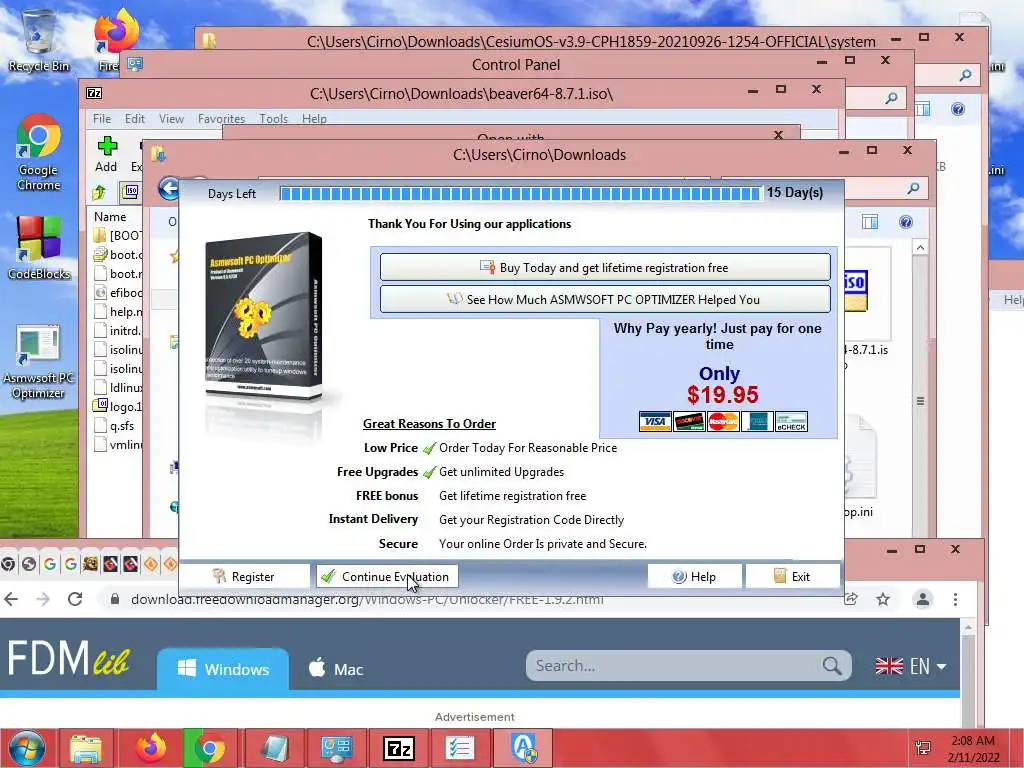Open Windows Start button
Image resolution: width=1024 pixels, height=768 pixels.
pyautogui.click(x=27, y=748)
